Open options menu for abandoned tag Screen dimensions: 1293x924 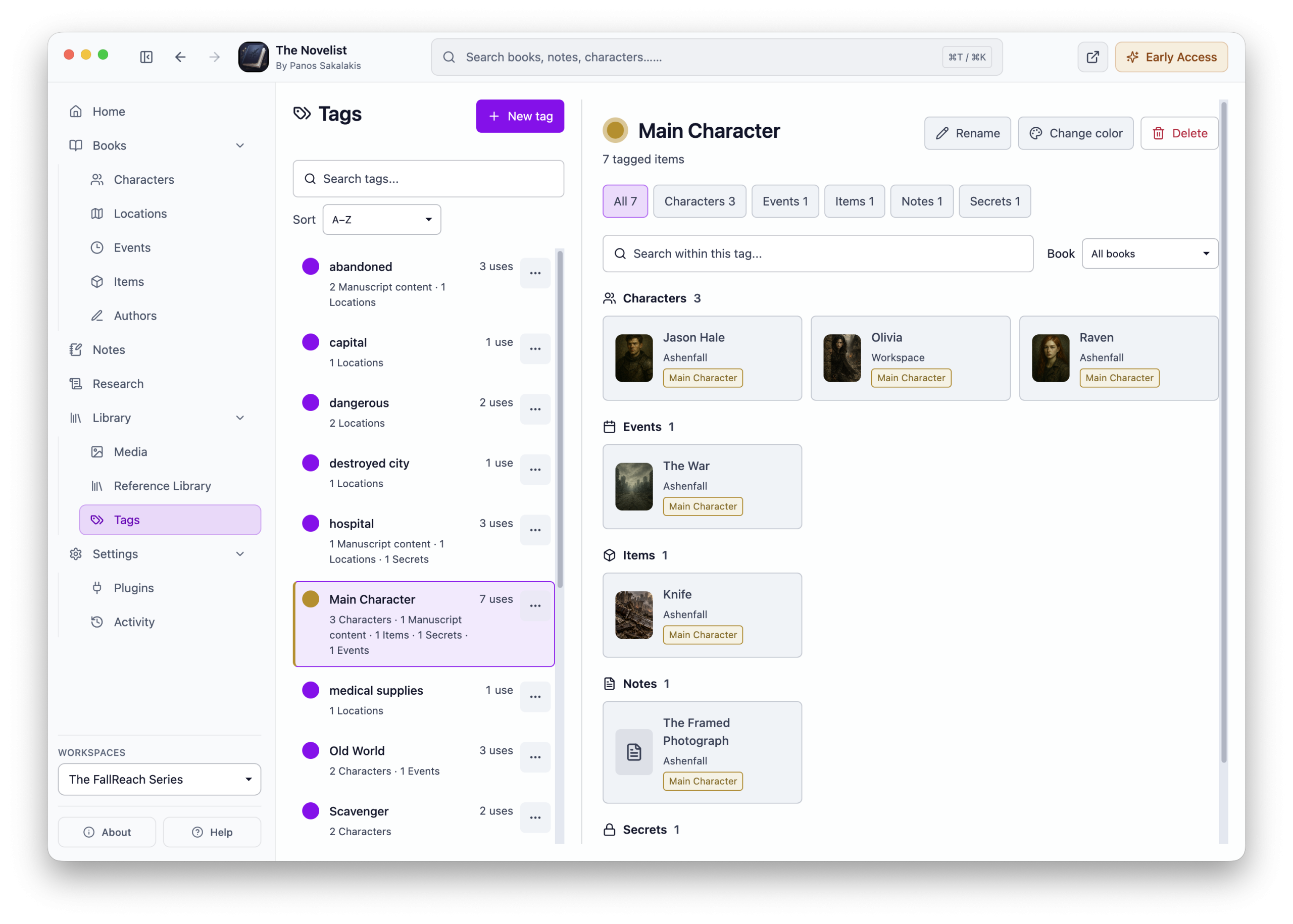535,274
